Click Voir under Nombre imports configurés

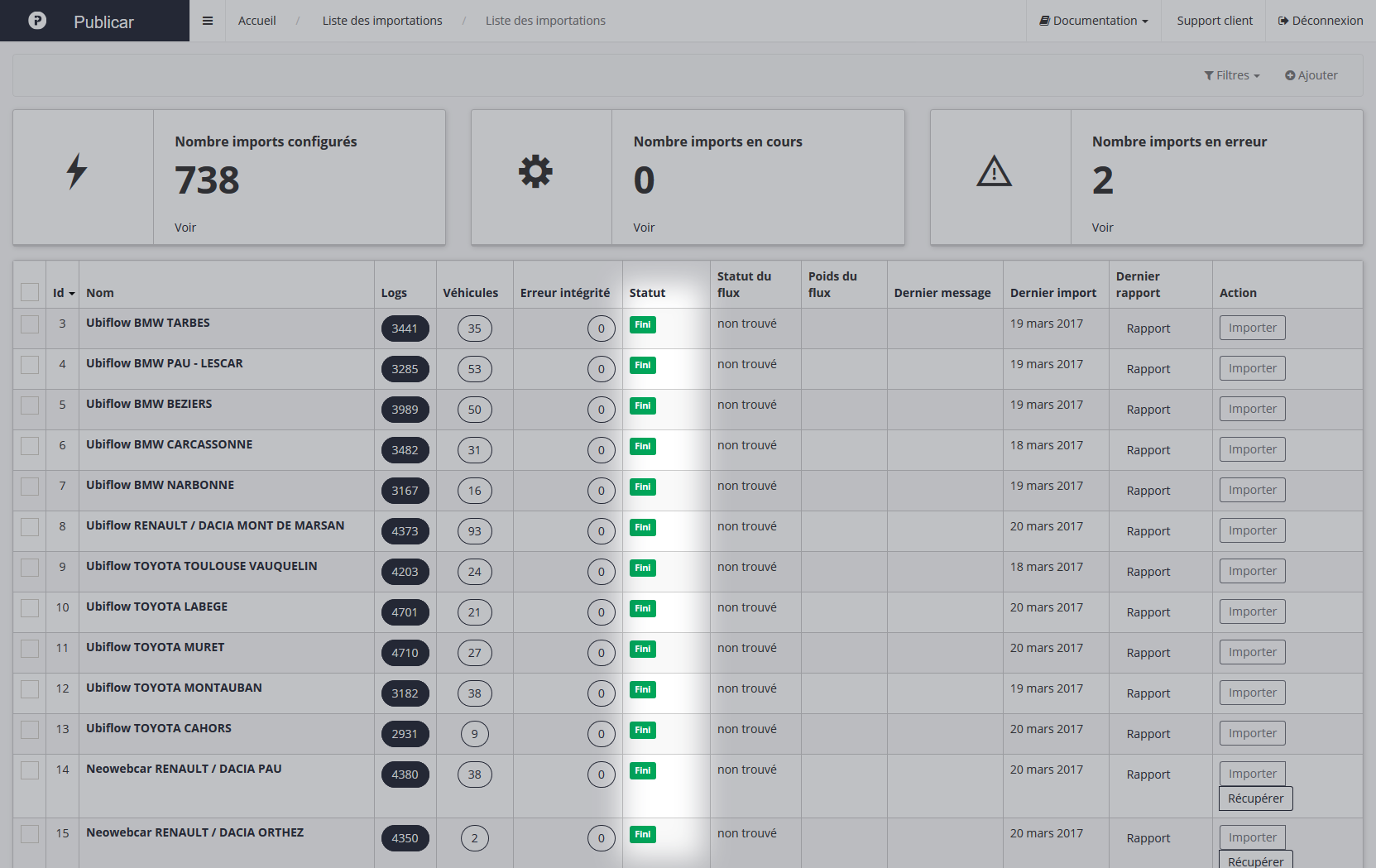coord(185,228)
